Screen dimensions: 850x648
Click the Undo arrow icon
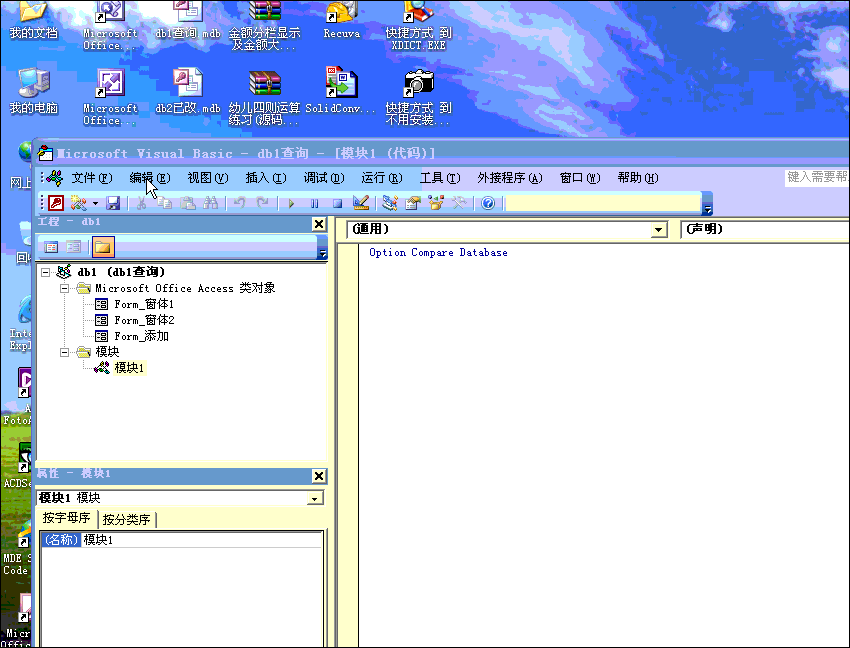point(239,203)
